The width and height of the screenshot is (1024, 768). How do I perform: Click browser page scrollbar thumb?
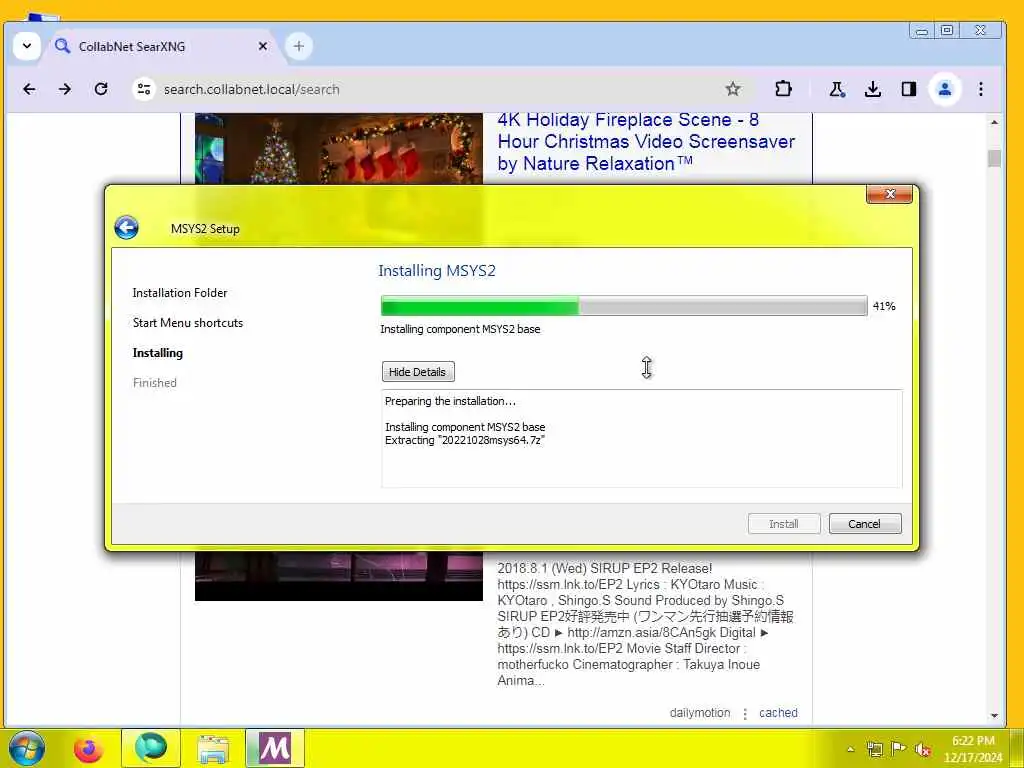[x=994, y=158]
